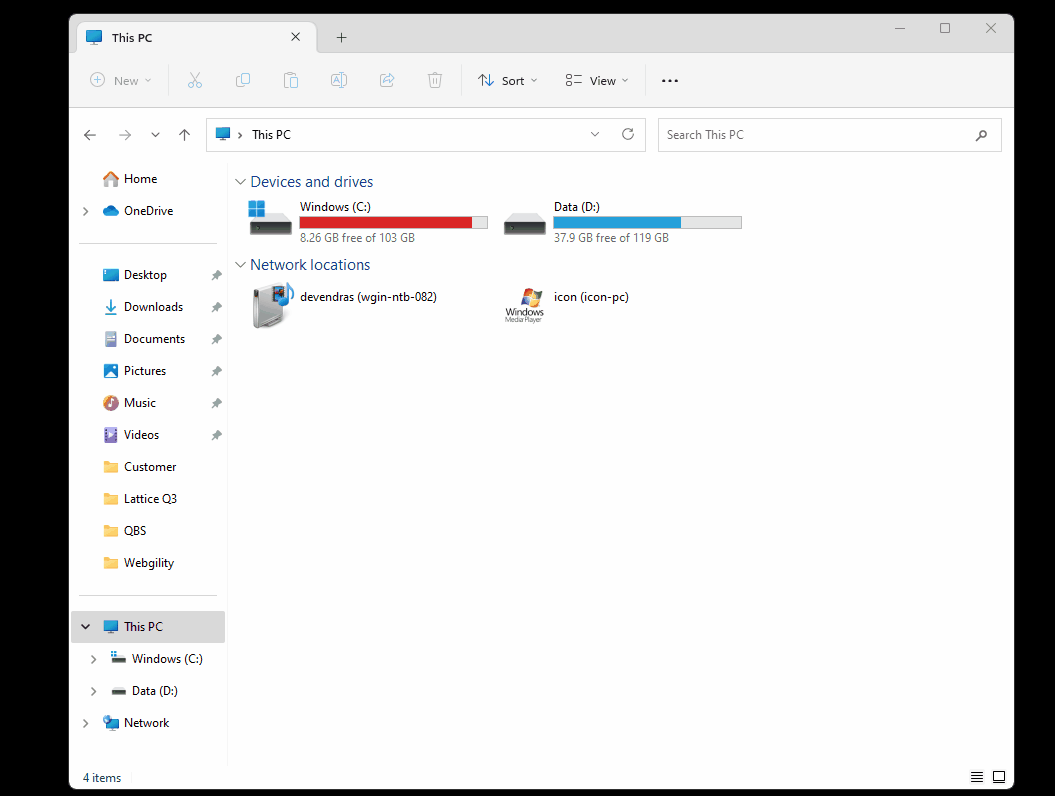This screenshot has width=1055, height=796.
Task: Select the Windows (C:) drive usage bar
Action: tap(393, 223)
